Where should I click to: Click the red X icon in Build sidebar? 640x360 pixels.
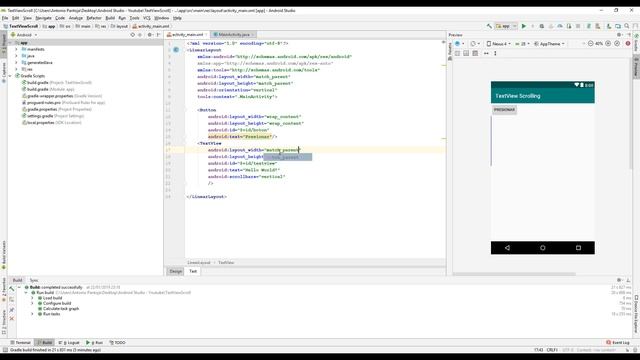coord(11,318)
